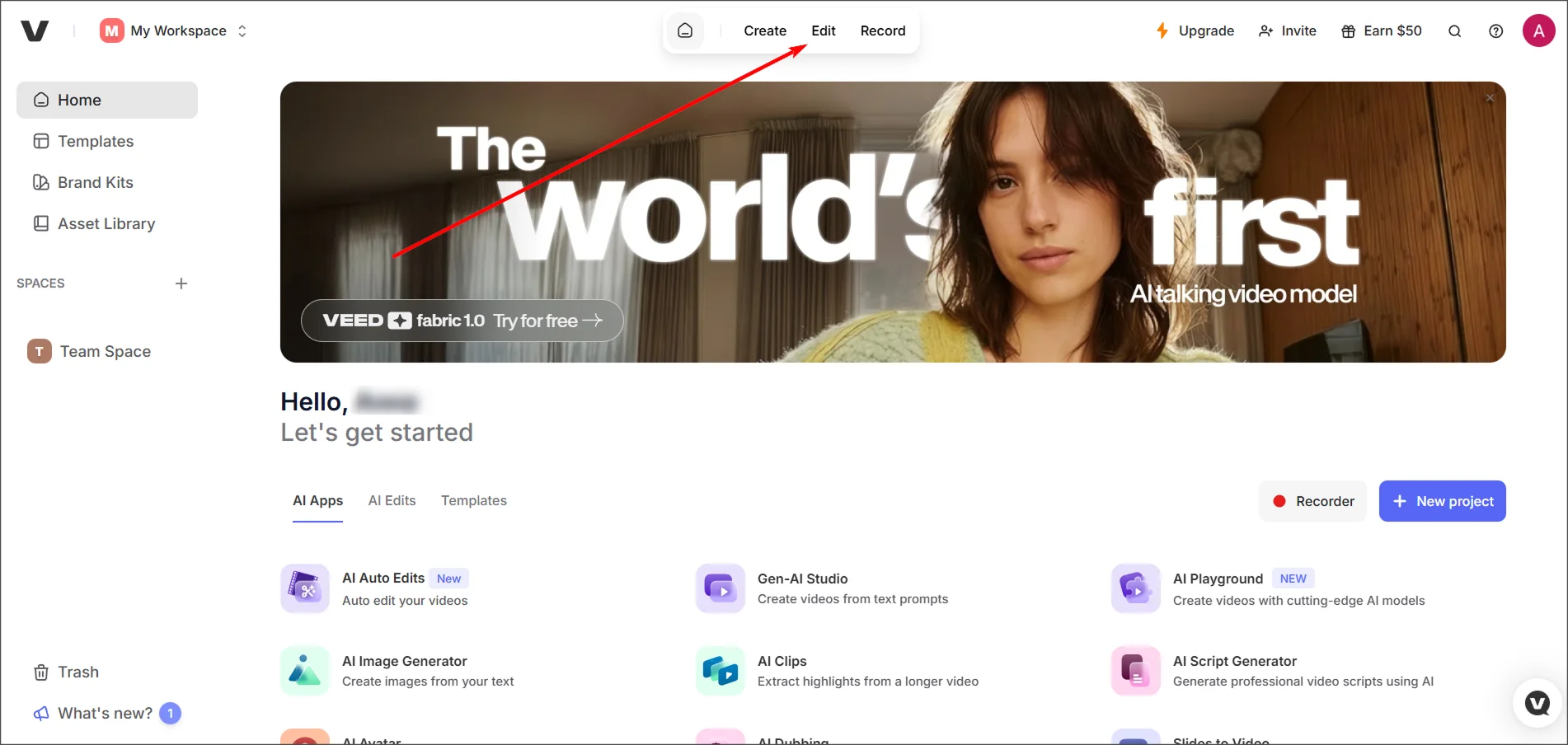Viewport: 1568px width, 745px height.
Task: Launch the Gen-AI Studio app icon
Action: (x=720, y=588)
